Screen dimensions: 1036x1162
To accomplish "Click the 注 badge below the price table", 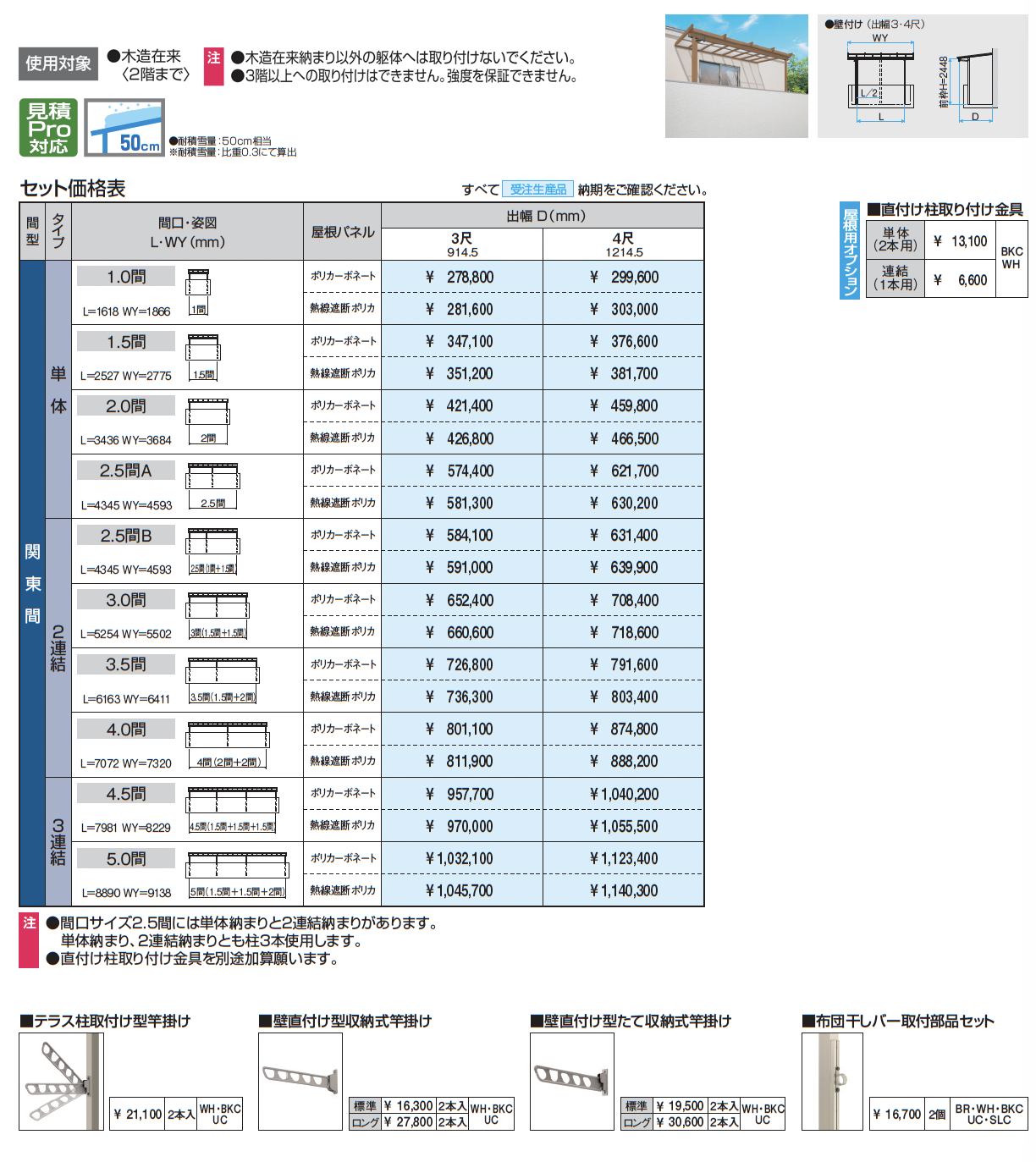I will (x=30, y=940).
